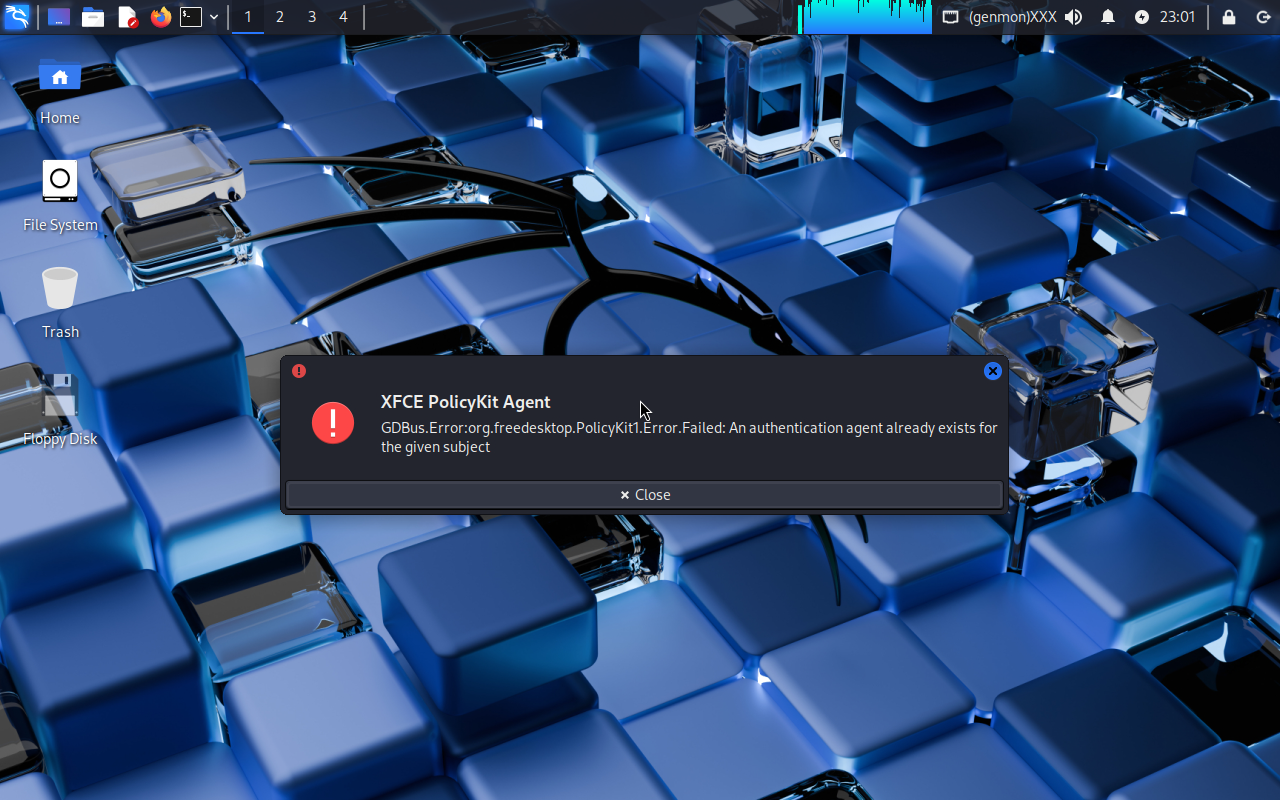
Task: Click the Close button in PolicyKit dialog
Action: 644,495
